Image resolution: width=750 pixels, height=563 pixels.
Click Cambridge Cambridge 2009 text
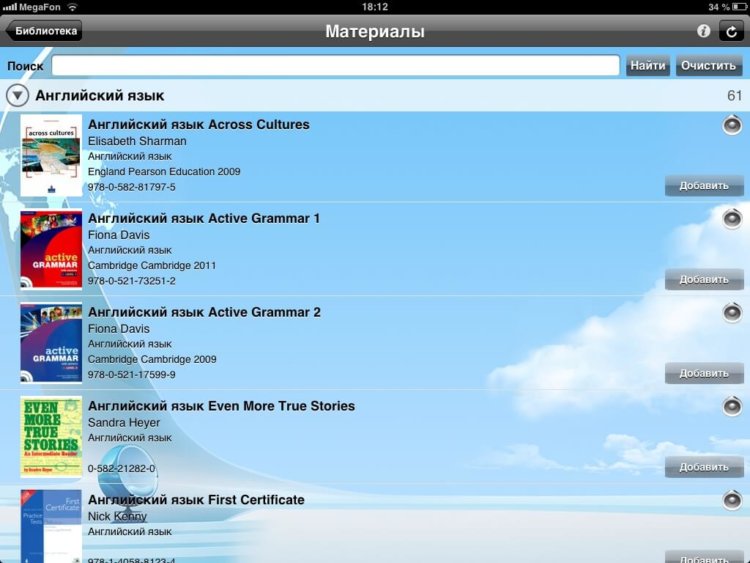pyautogui.click(x=152, y=359)
